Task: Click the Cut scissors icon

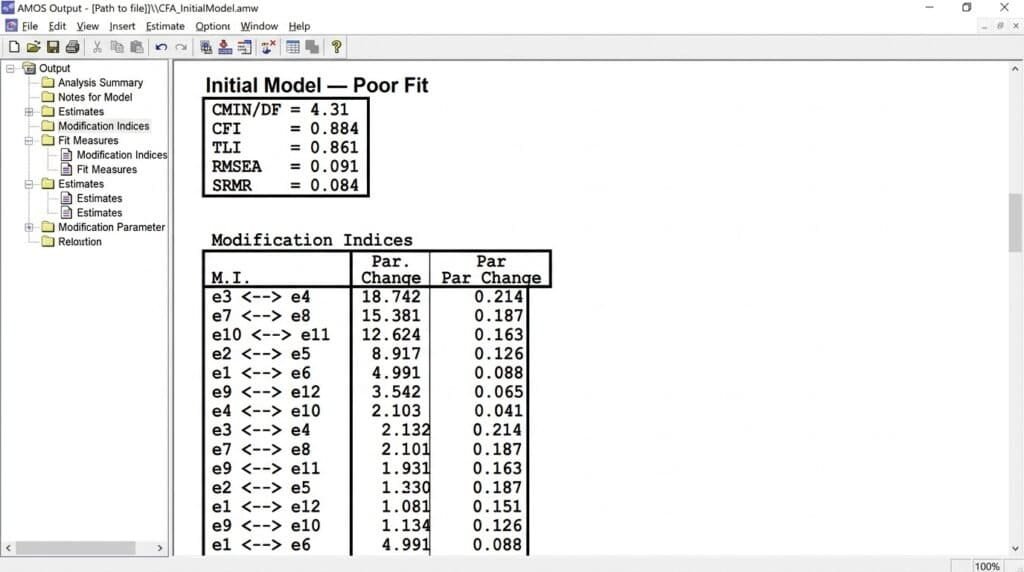Action: tap(97, 47)
